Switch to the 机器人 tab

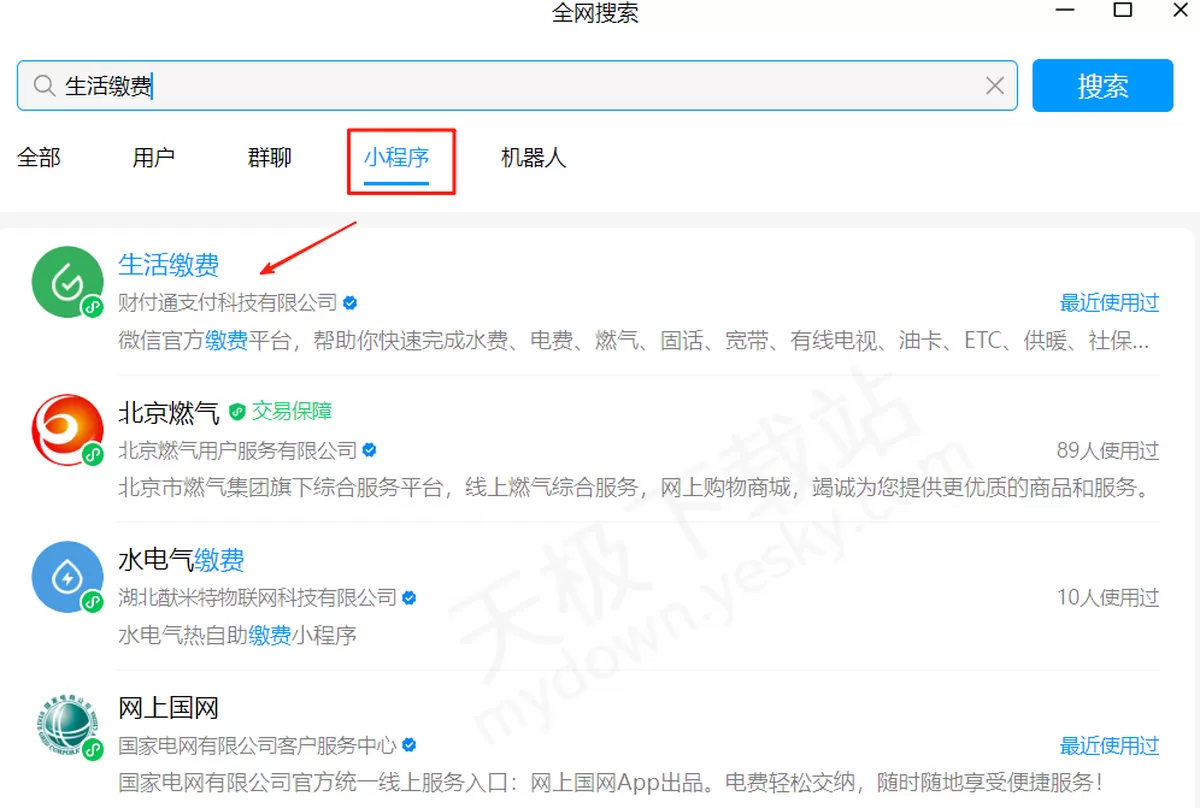point(533,157)
